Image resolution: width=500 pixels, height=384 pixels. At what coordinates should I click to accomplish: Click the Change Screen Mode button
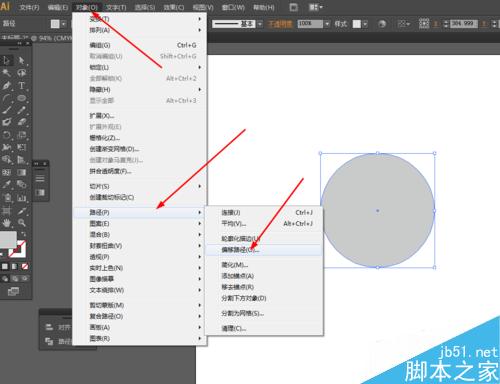click(x=13, y=292)
